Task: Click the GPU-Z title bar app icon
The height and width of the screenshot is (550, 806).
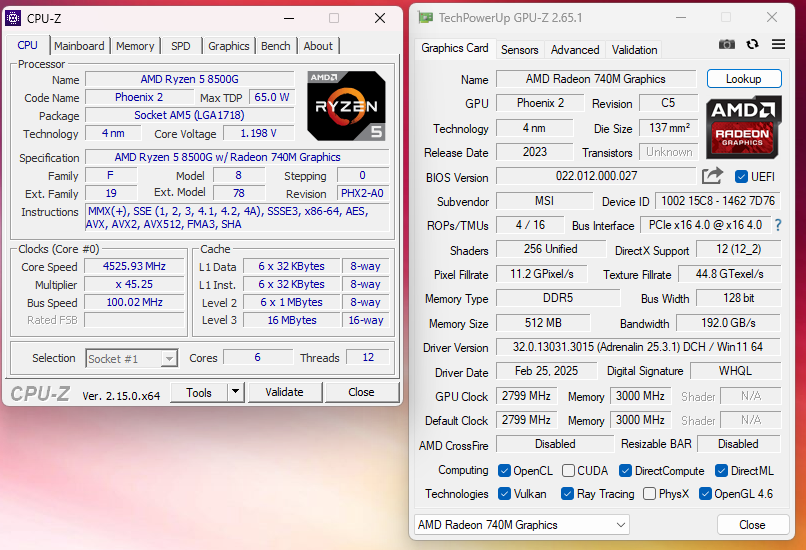Action: (425, 17)
